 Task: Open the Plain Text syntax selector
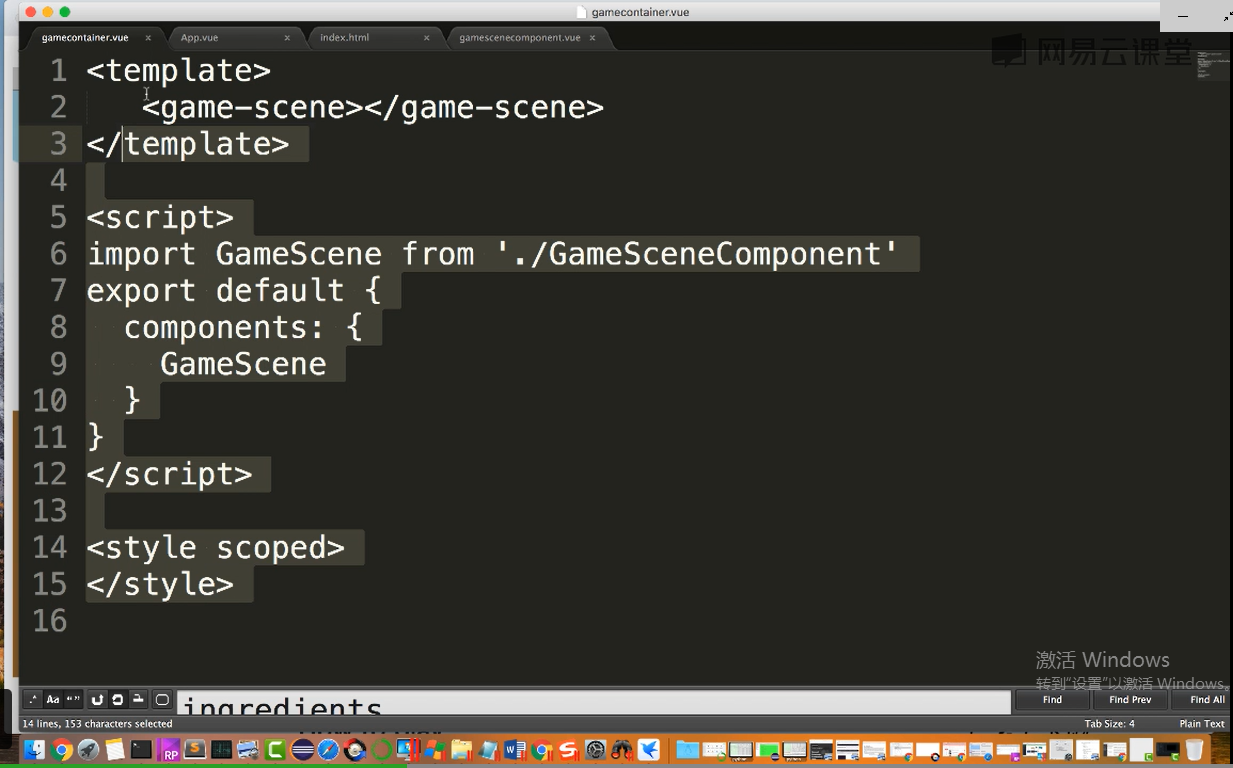1201,724
